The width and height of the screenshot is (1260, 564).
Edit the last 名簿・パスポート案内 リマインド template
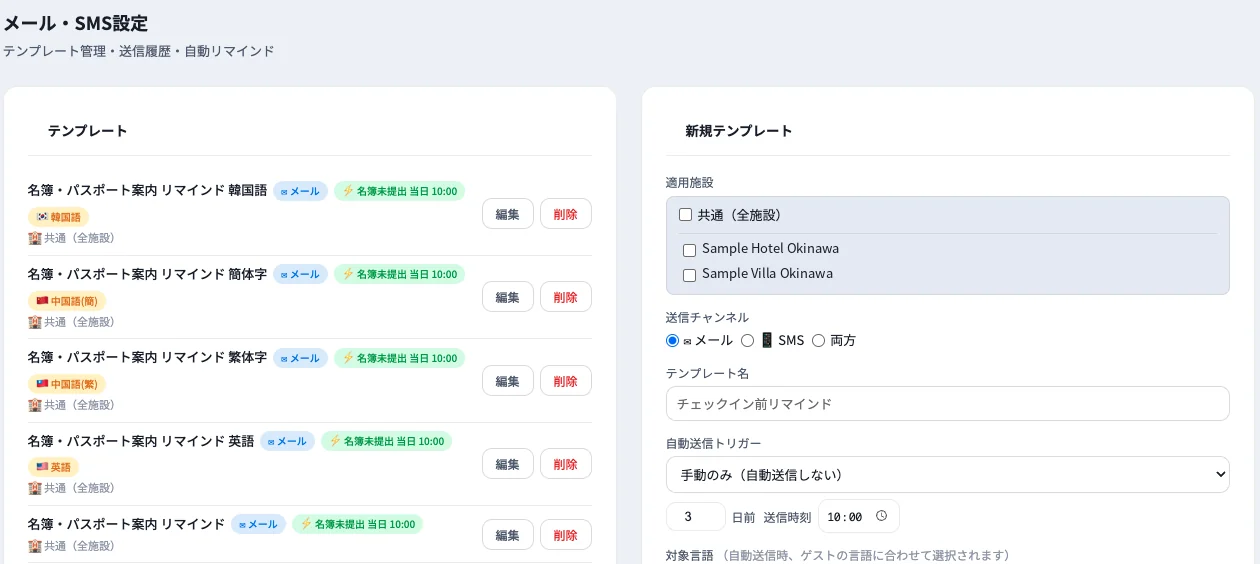(x=507, y=535)
